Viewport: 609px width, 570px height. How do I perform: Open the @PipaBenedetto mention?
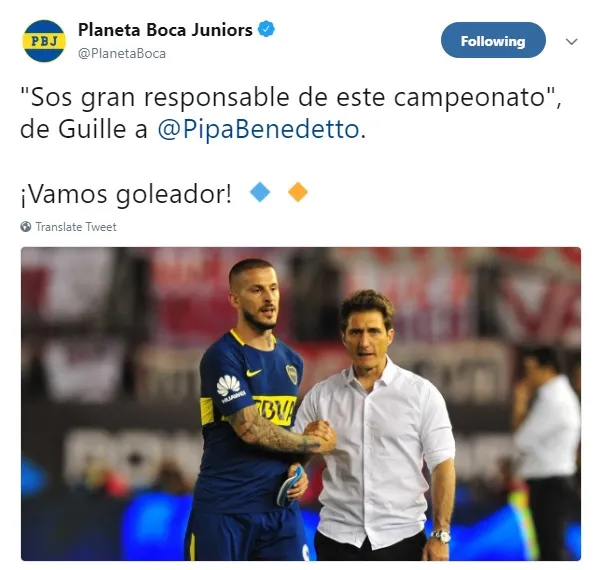(x=258, y=129)
